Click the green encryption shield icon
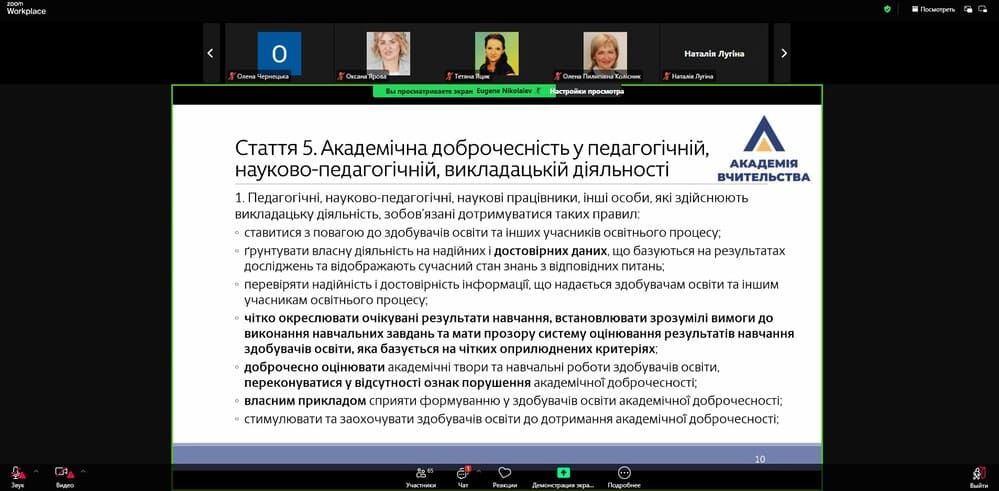Screen dimensions: 999x491 [x=887, y=9]
